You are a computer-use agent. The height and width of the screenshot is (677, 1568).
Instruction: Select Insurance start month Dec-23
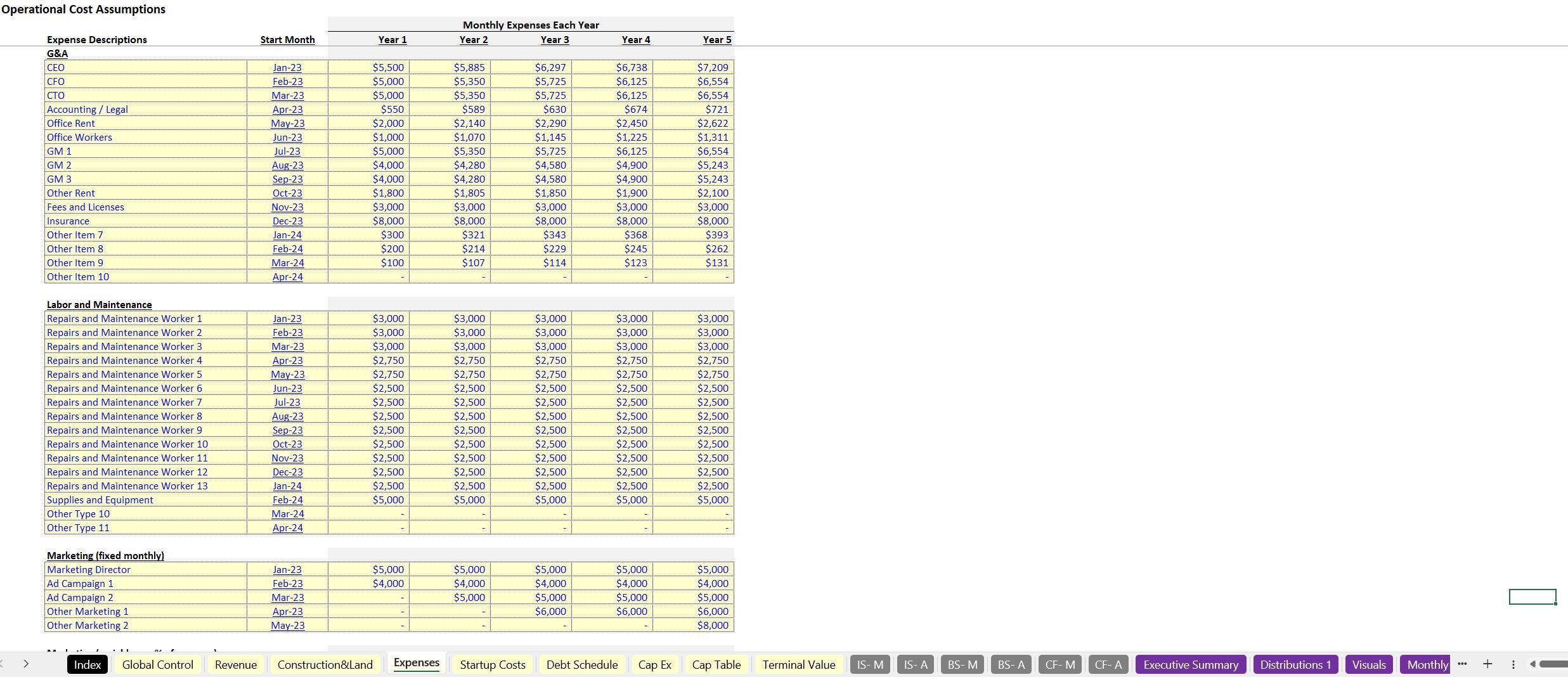pos(287,221)
